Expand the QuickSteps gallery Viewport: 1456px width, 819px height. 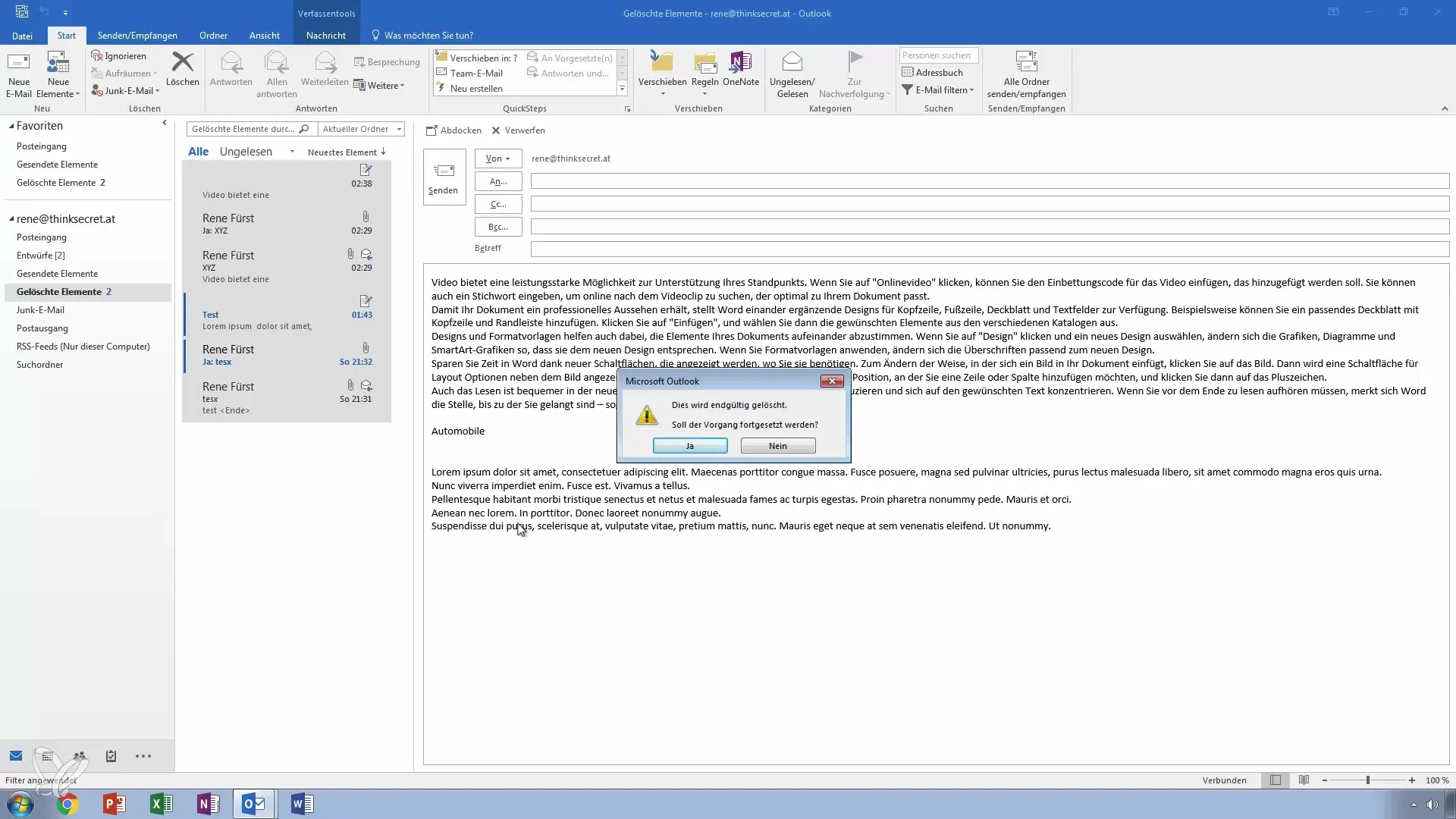(x=623, y=89)
